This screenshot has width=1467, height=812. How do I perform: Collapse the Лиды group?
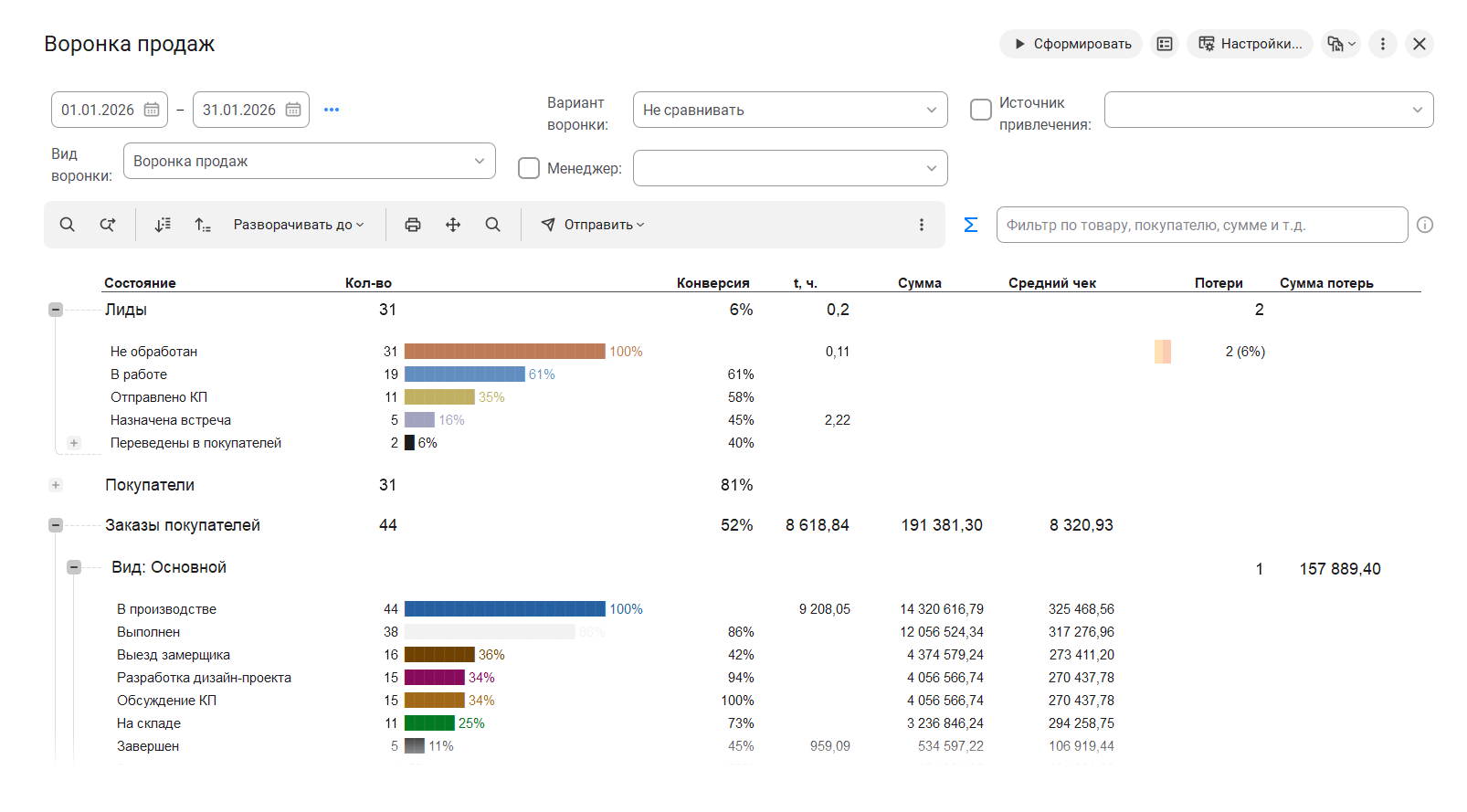56,310
